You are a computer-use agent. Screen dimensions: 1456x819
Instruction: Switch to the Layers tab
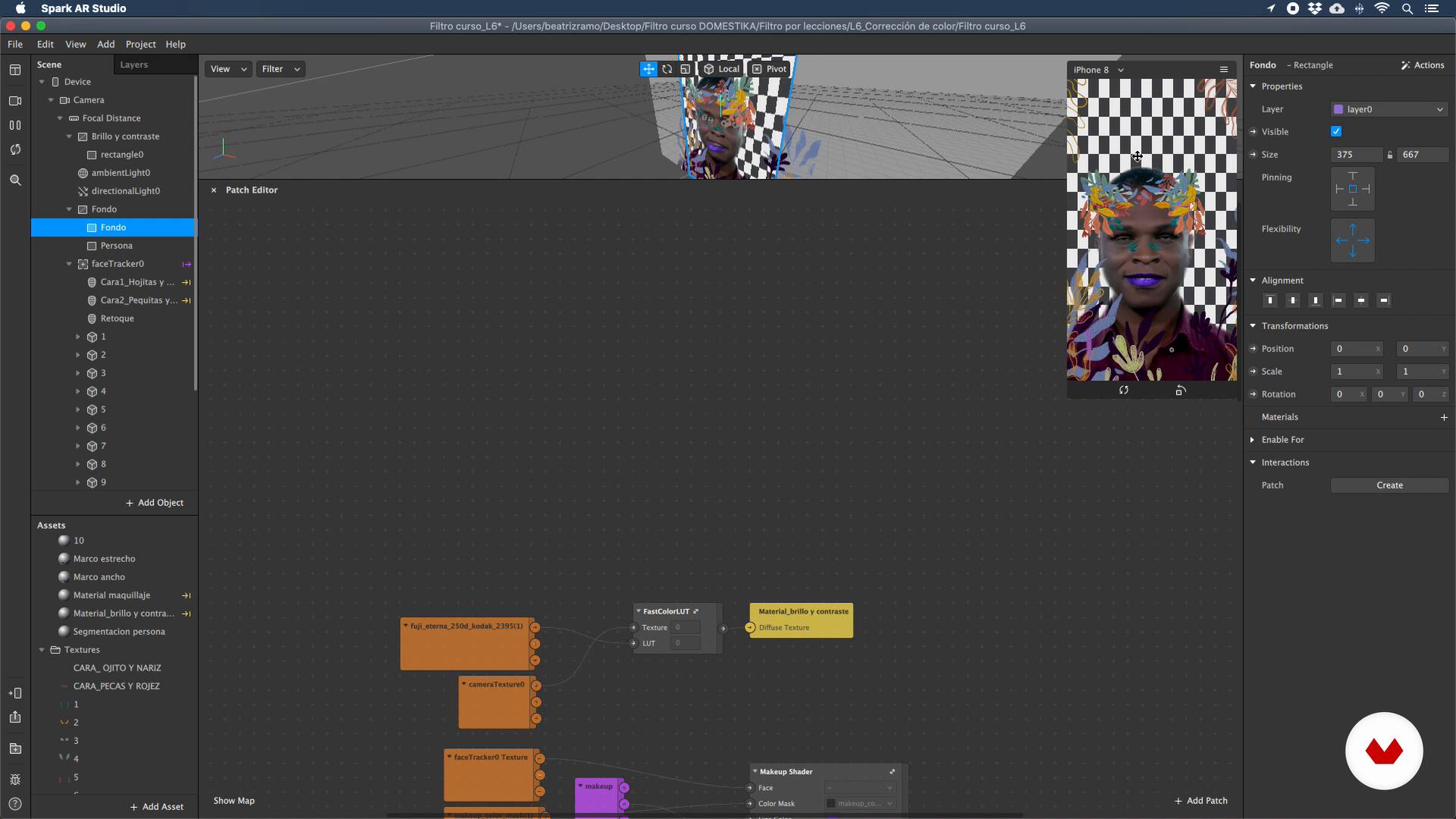pos(134,65)
